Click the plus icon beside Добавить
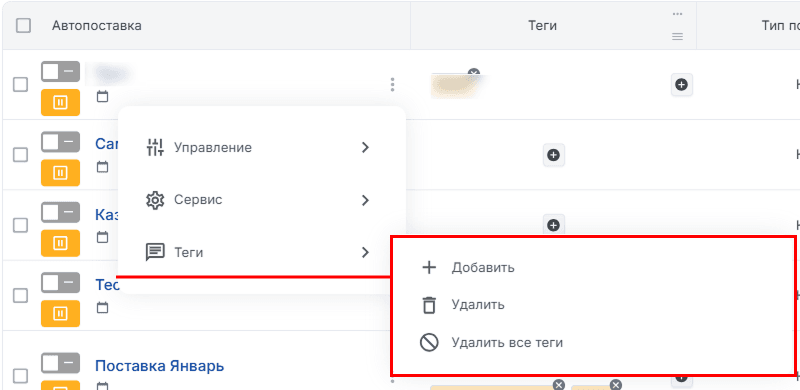 pyautogui.click(x=429, y=267)
